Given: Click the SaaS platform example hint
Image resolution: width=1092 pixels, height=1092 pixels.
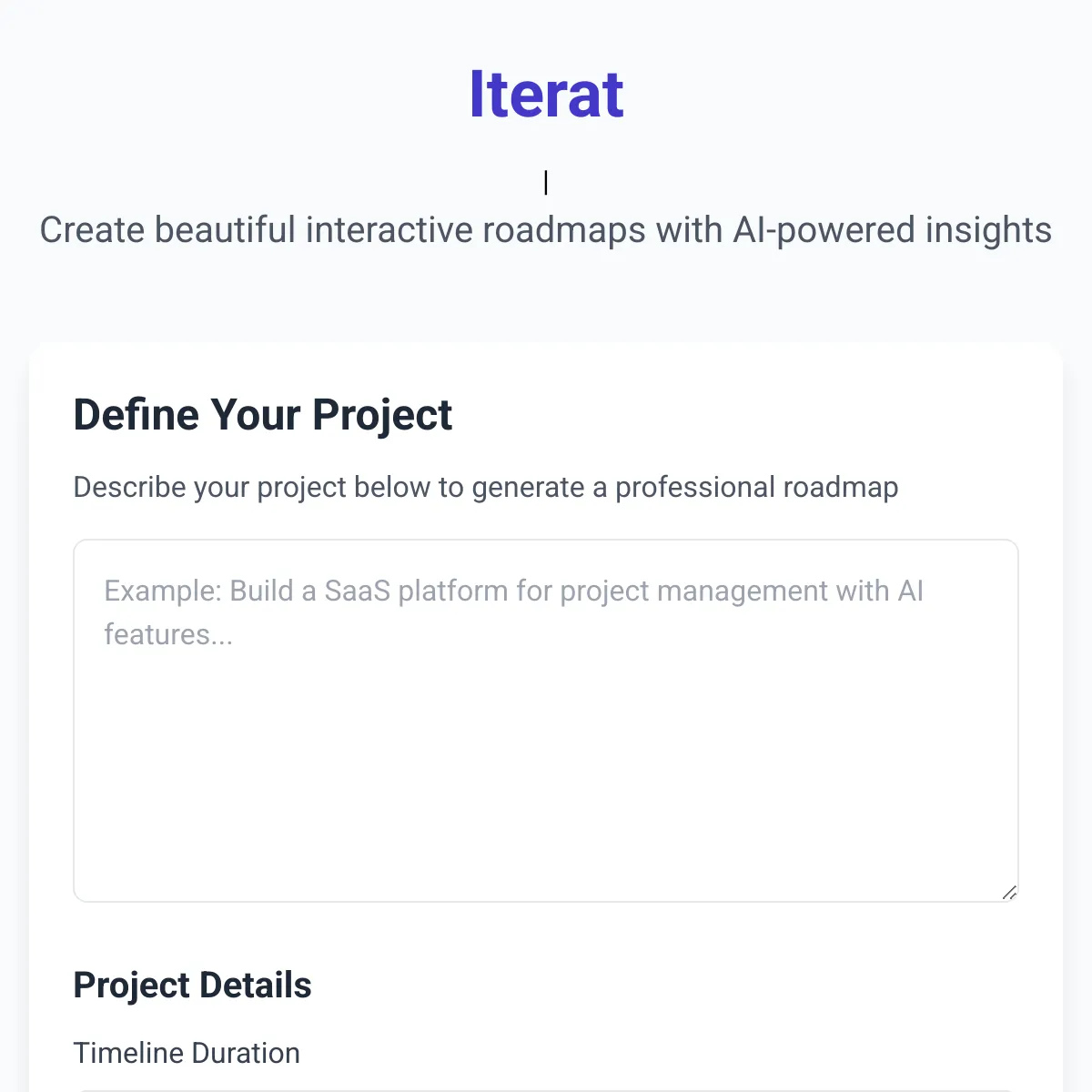Looking at the screenshot, I should point(512,591).
